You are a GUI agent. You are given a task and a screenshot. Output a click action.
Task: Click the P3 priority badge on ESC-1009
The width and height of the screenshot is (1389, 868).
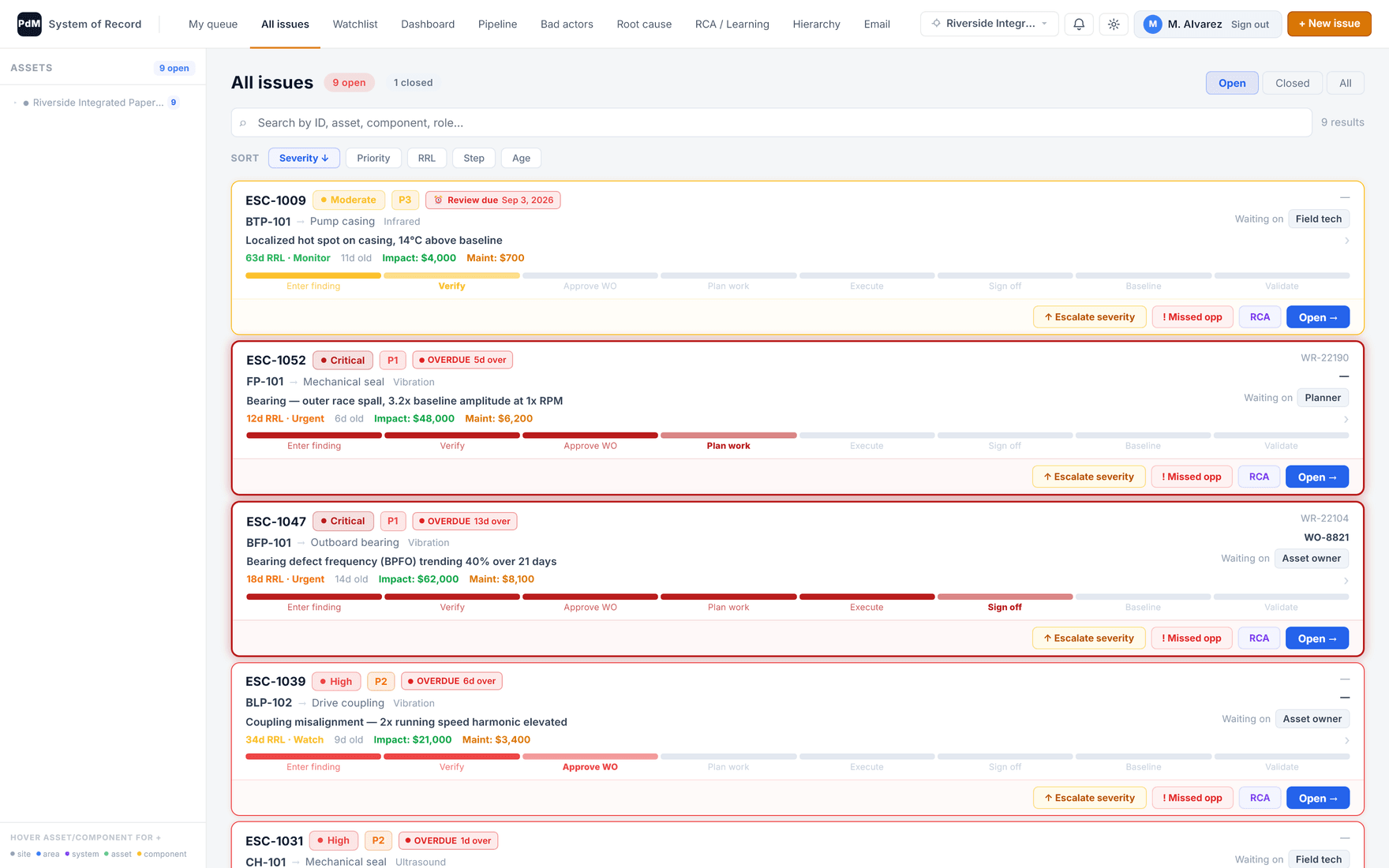pyautogui.click(x=405, y=200)
